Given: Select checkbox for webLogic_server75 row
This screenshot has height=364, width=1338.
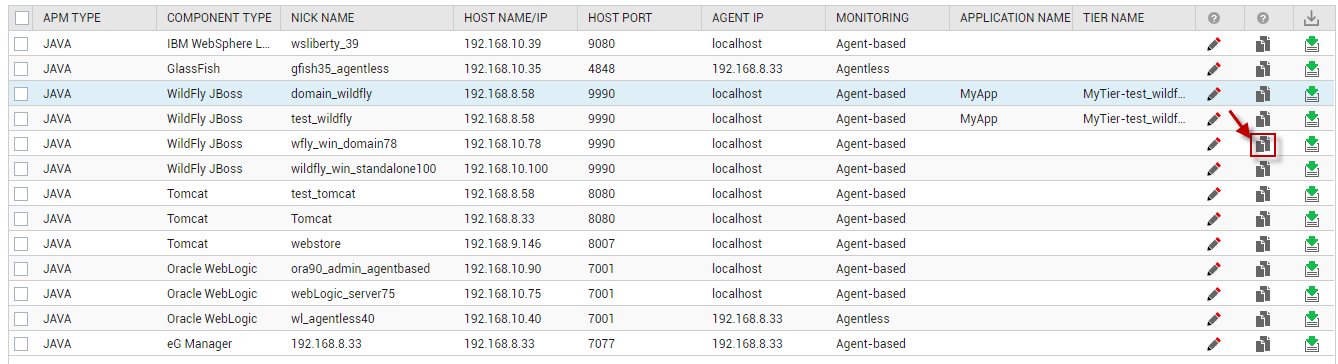Looking at the screenshot, I should click(x=22, y=294).
